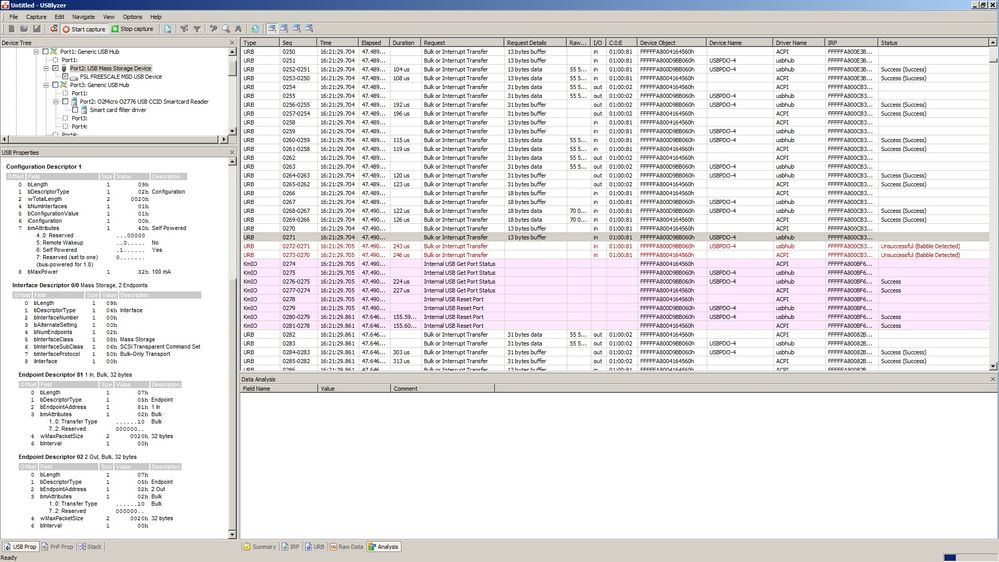The width and height of the screenshot is (999, 562).
Task: Uncheck FSL FREESCALE MSD USB Device checkbox
Action: tap(65, 76)
